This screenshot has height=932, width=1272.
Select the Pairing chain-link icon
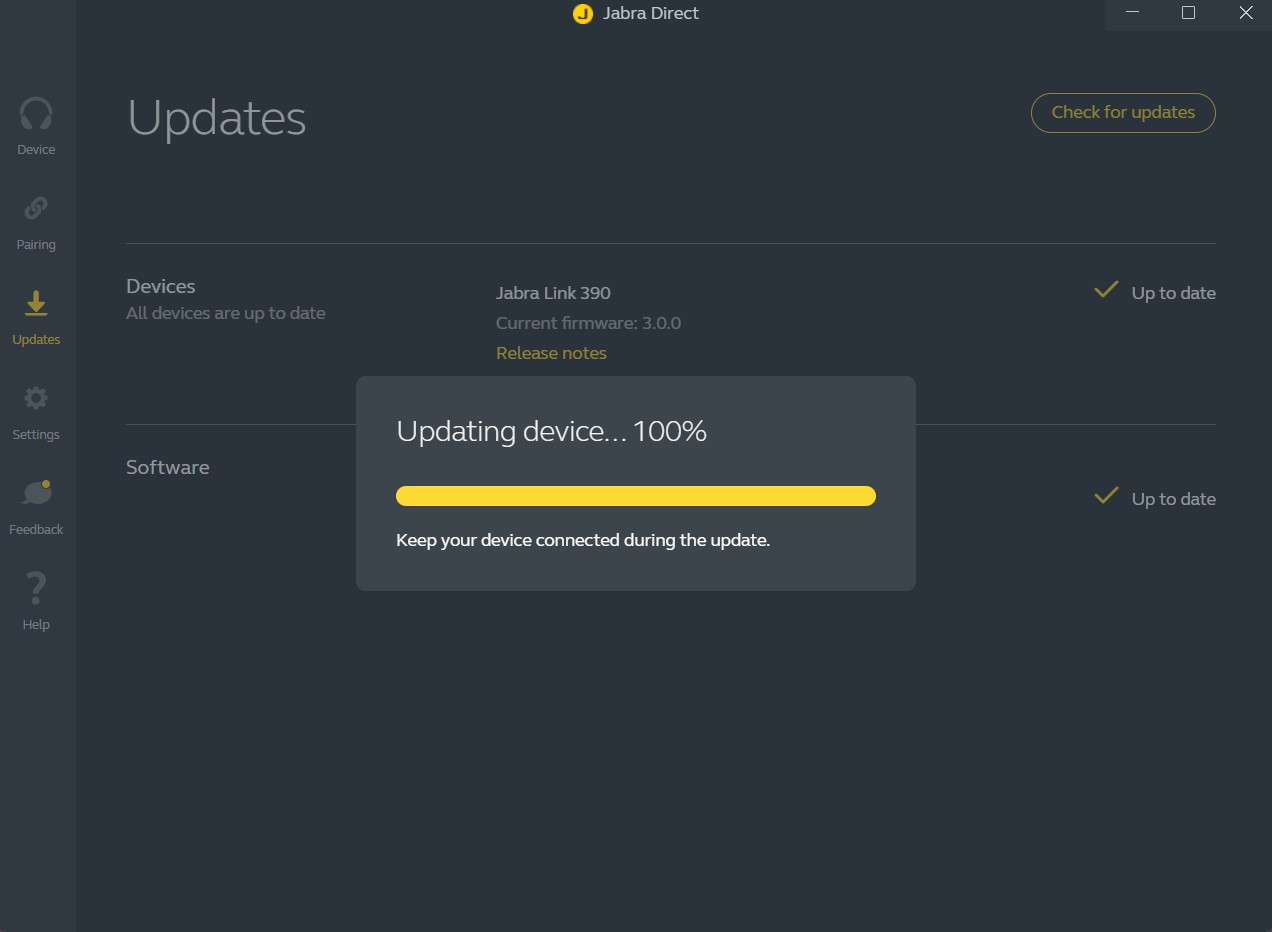click(36, 208)
